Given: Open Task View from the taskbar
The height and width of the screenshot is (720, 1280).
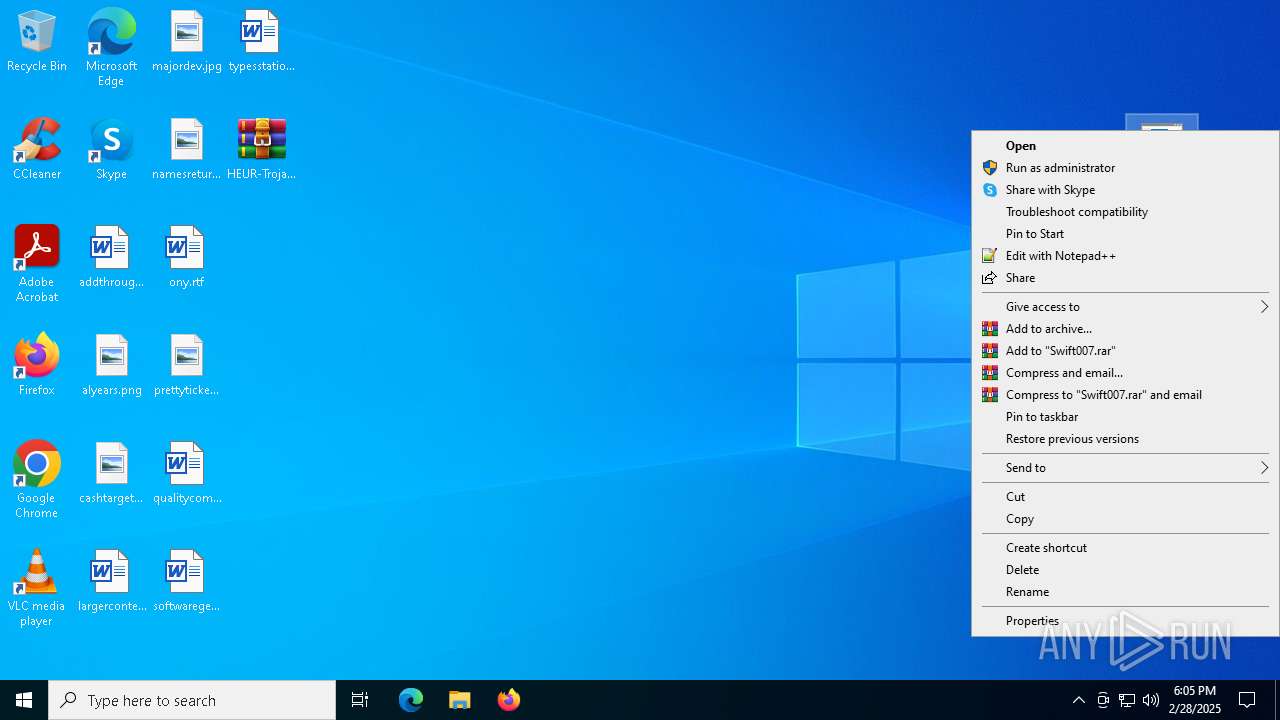Looking at the screenshot, I should click(360, 700).
